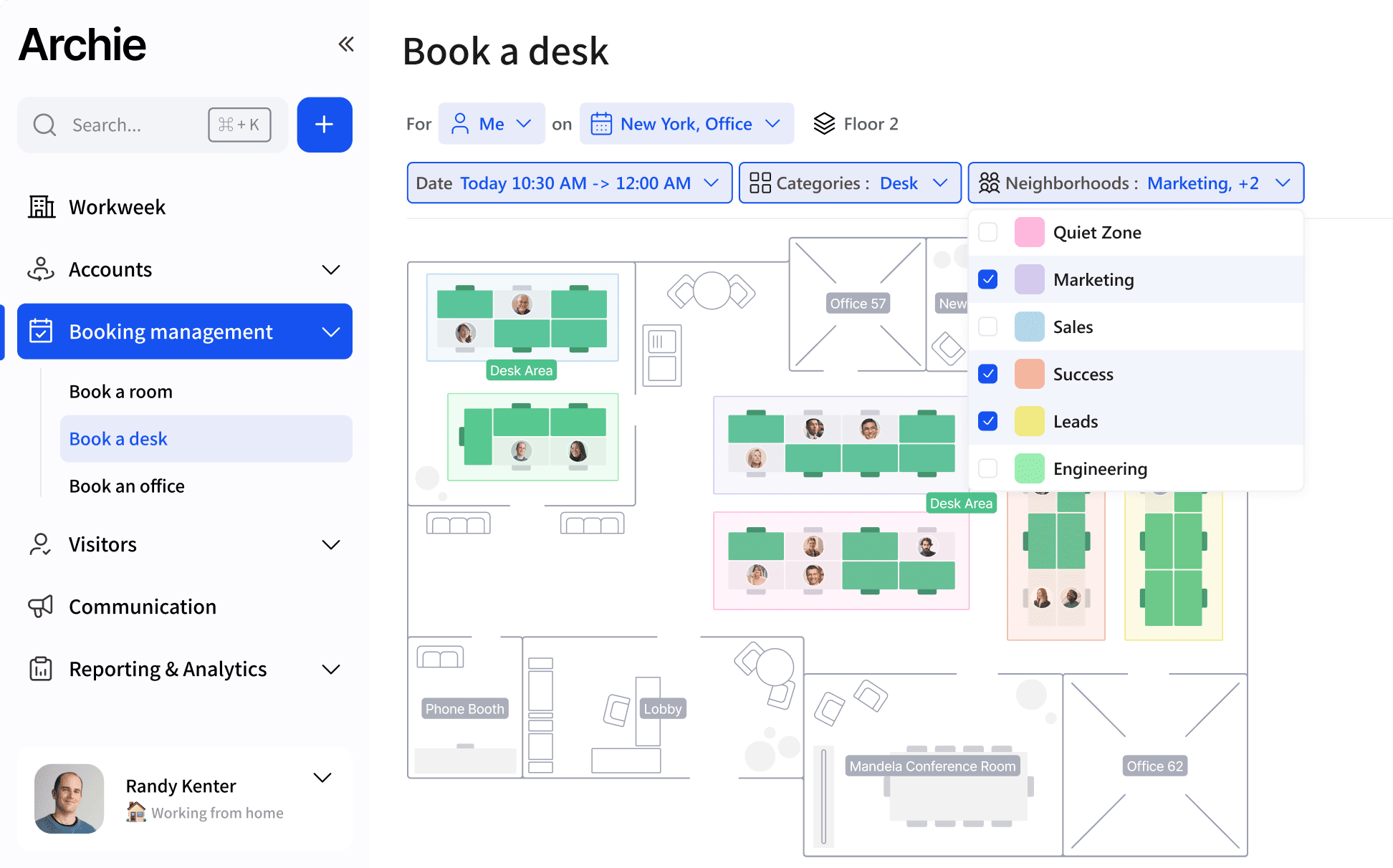Expand the Accounts menu chevron
The width and height of the screenshot is (1393, 868).
point(331,269)
